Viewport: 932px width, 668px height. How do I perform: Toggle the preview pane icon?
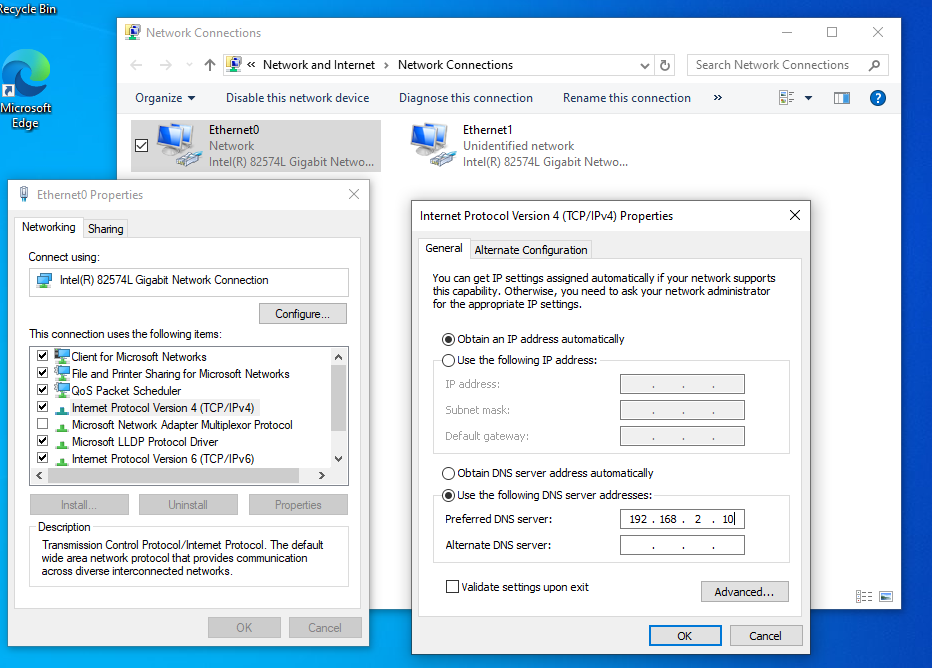[x=841, y=98]
